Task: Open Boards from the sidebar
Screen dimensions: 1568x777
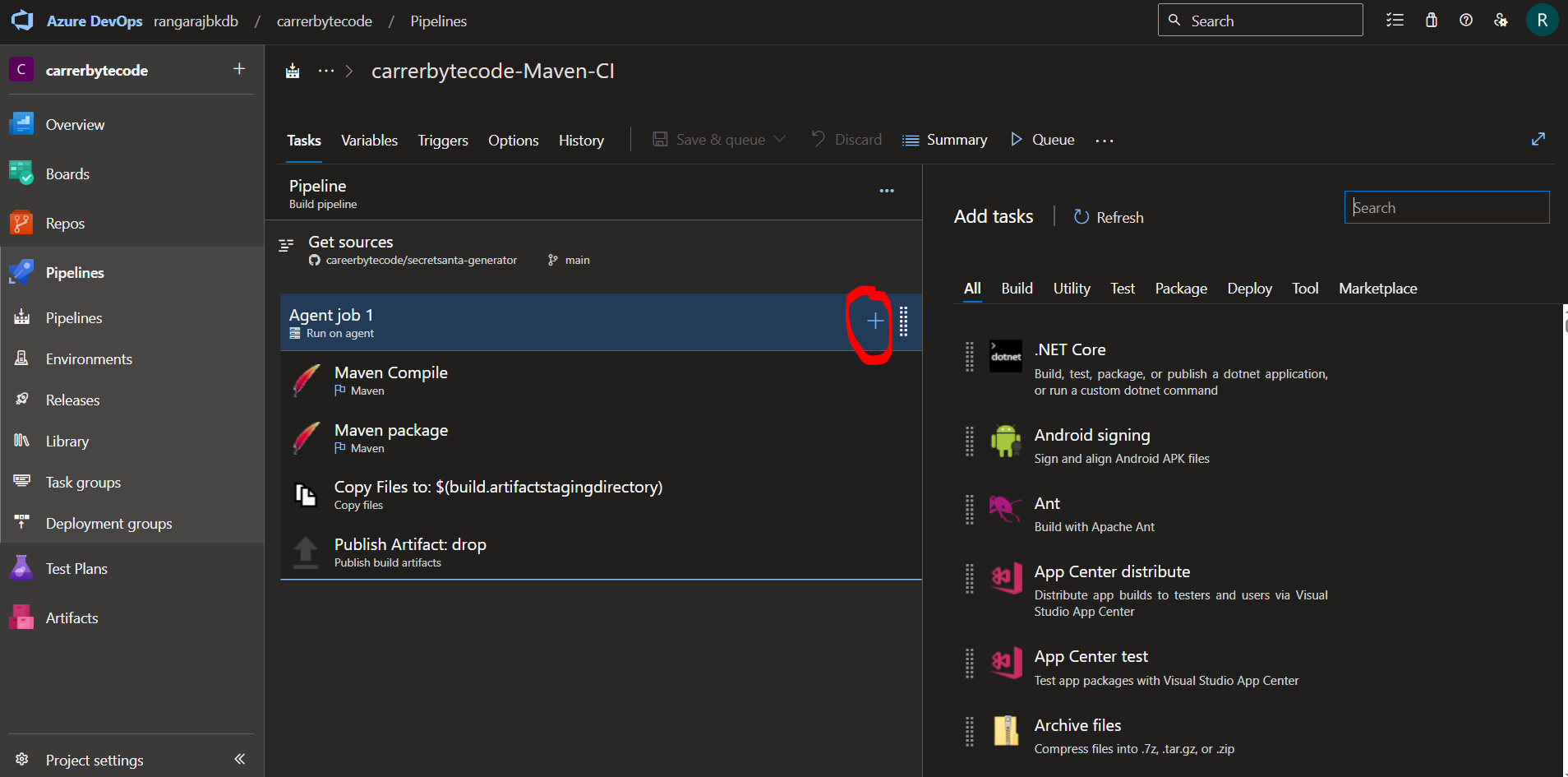Action: (x=68, y=173)
